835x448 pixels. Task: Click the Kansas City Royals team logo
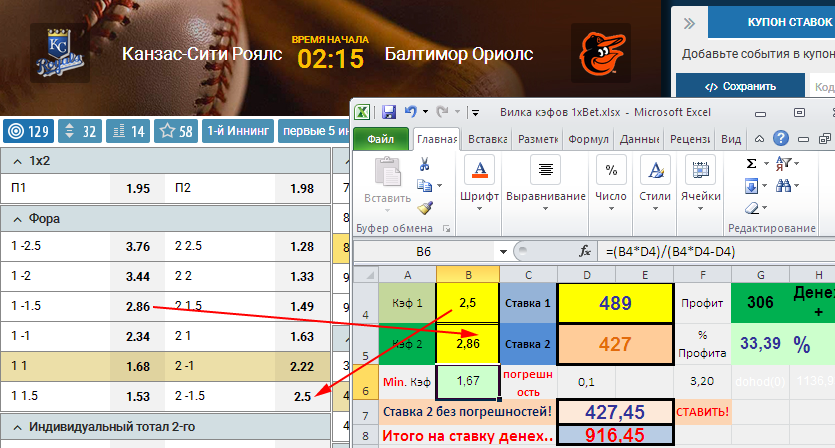point(59,53)
